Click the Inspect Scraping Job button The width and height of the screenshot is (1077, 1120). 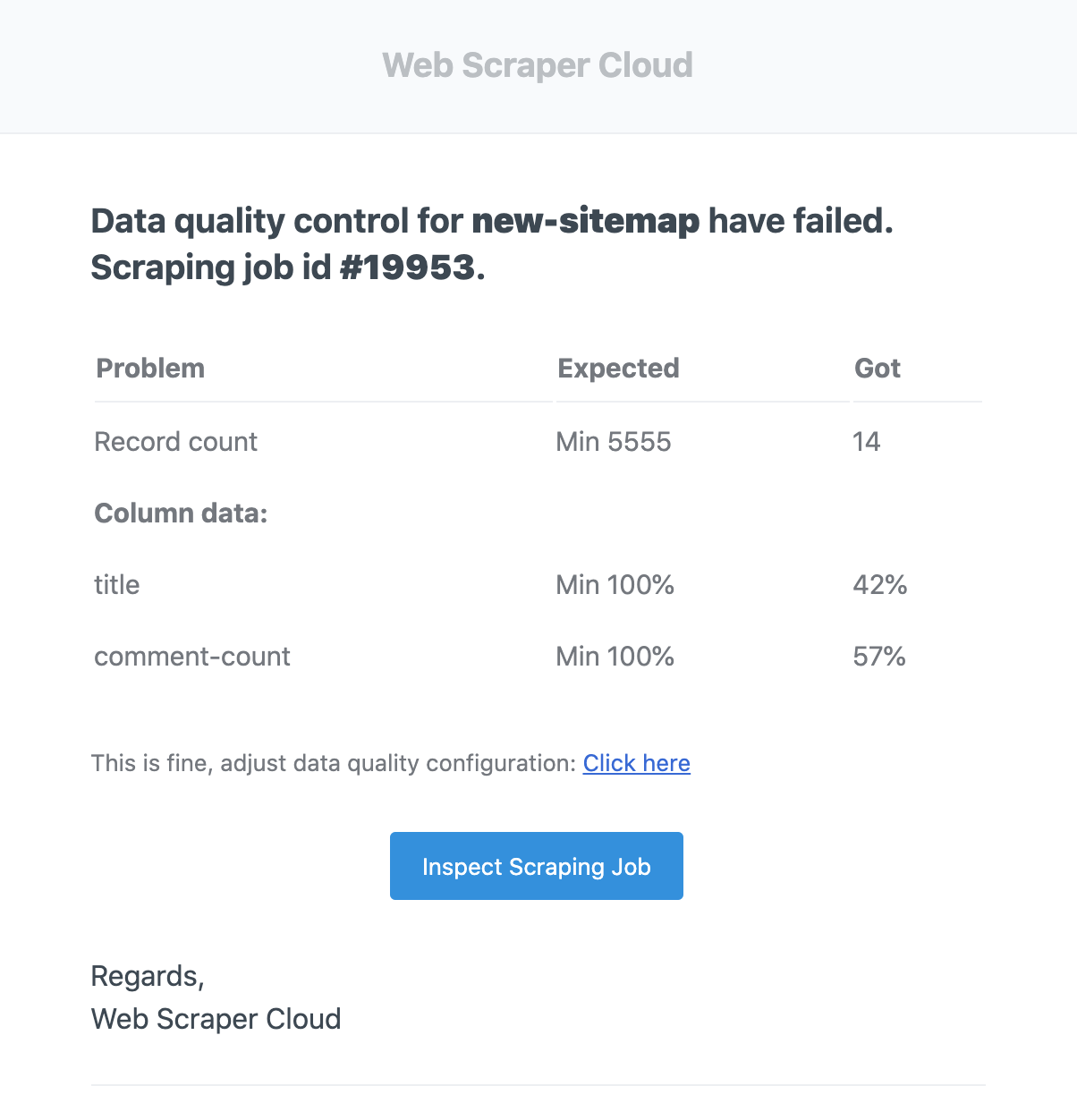coord(537,866)
